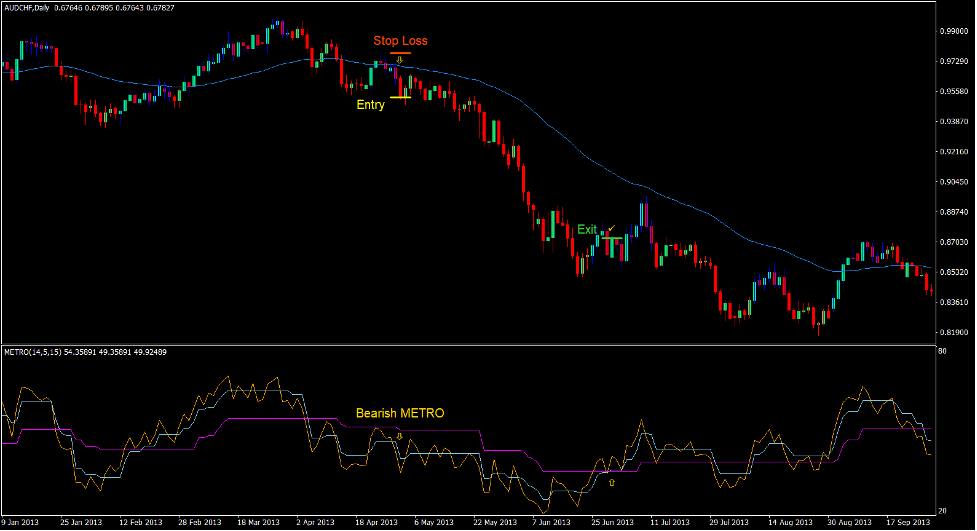Click the 0.81900 price axis label
This screenshot has height=531, width=977.
[x=954, y=332]
